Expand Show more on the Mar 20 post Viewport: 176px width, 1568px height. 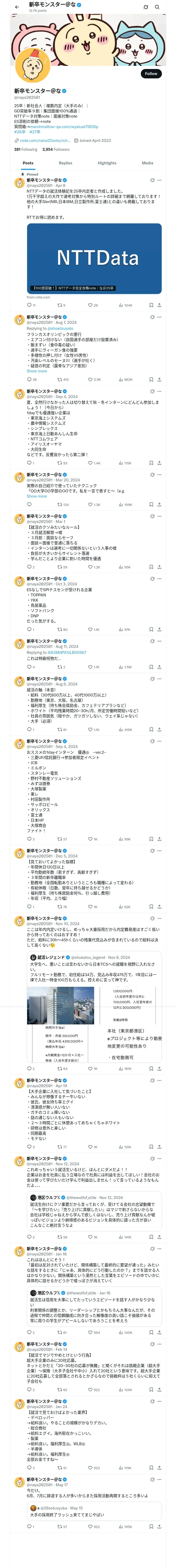(37, 496)
